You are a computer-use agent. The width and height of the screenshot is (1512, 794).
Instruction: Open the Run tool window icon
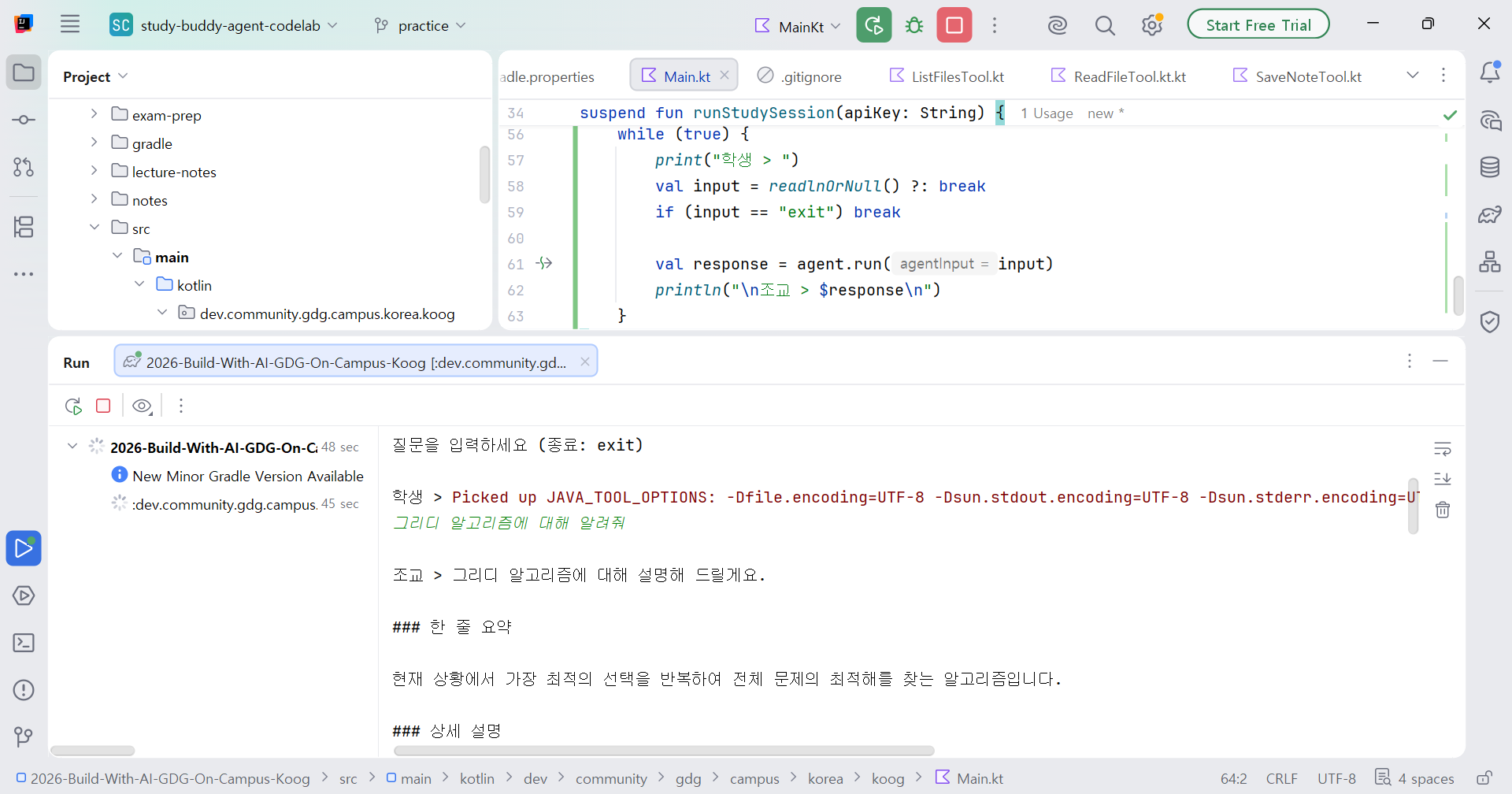(x=24, y=548)
